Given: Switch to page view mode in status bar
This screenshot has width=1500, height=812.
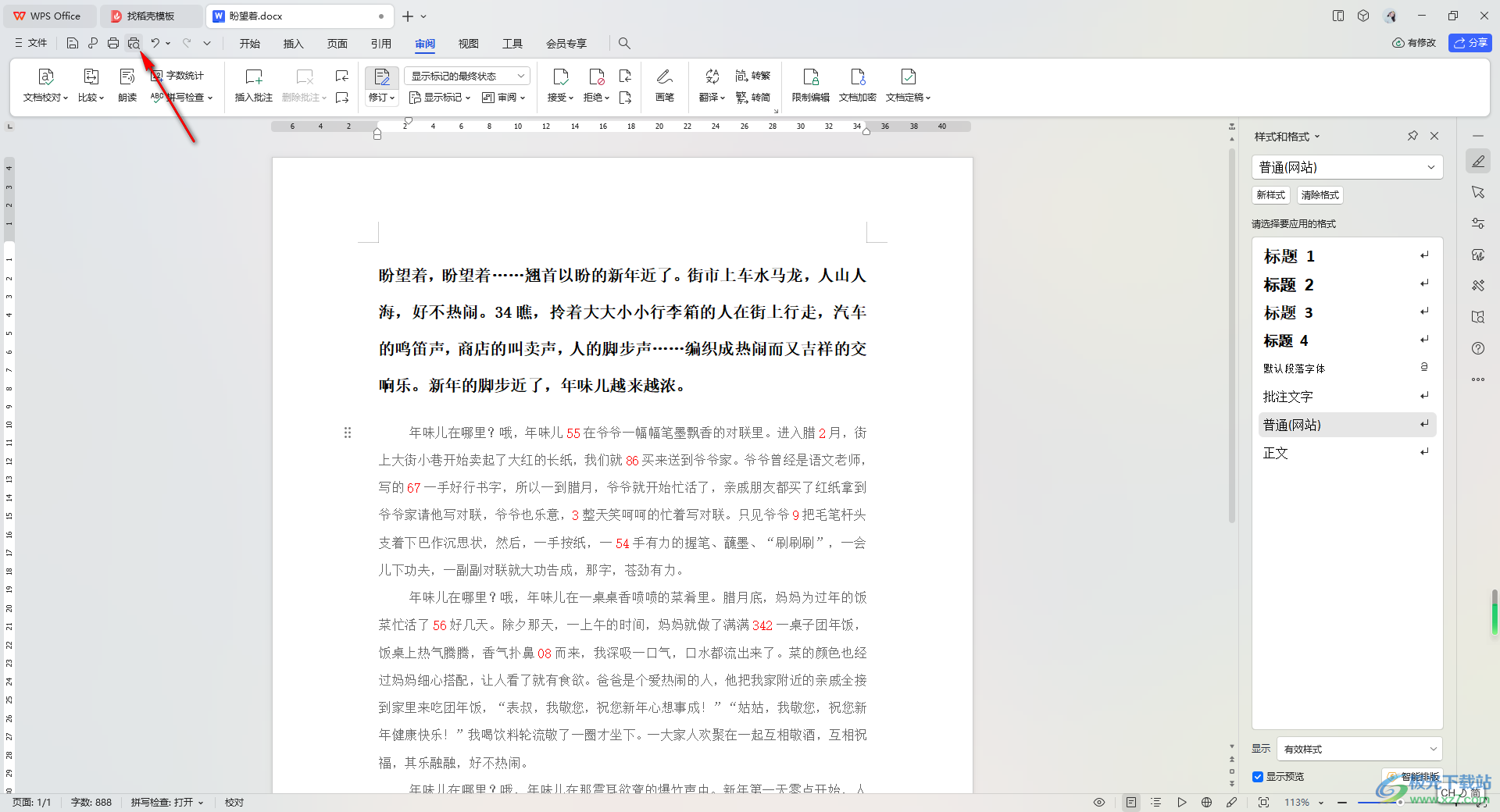Looking at the screenshot, I should 1131,802.
